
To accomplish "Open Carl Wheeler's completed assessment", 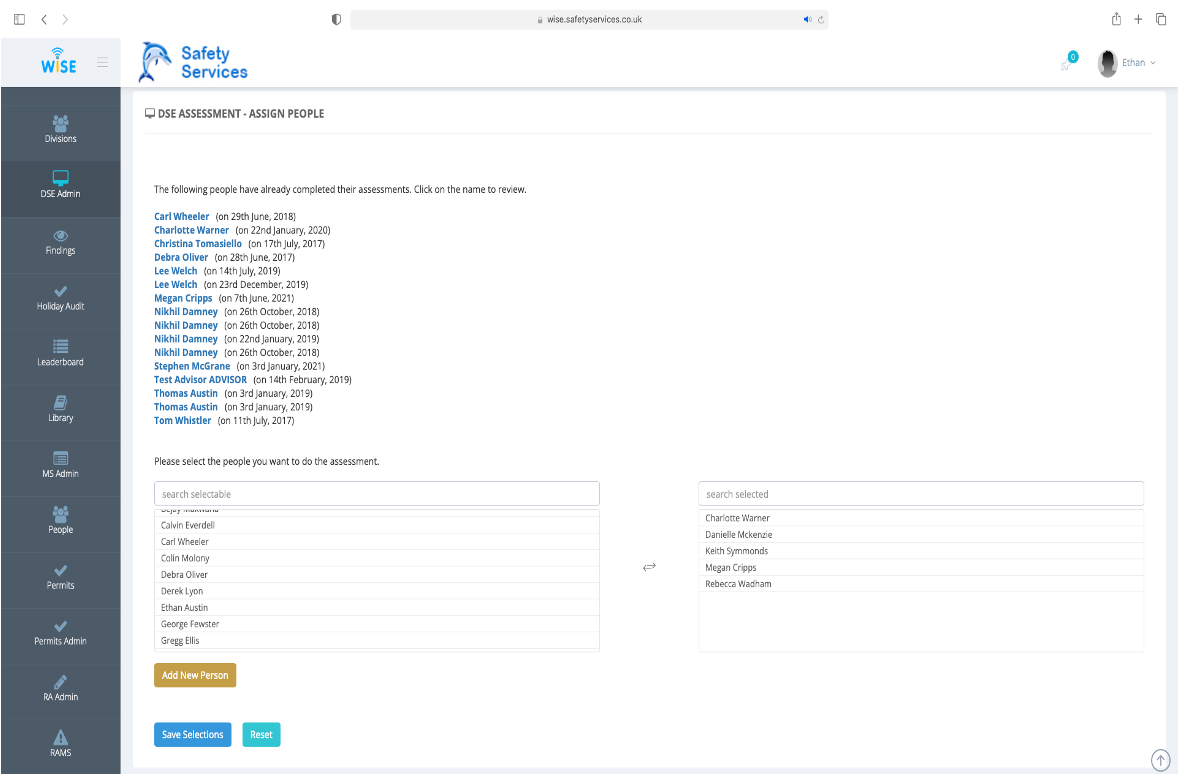I will click(182, 216).
